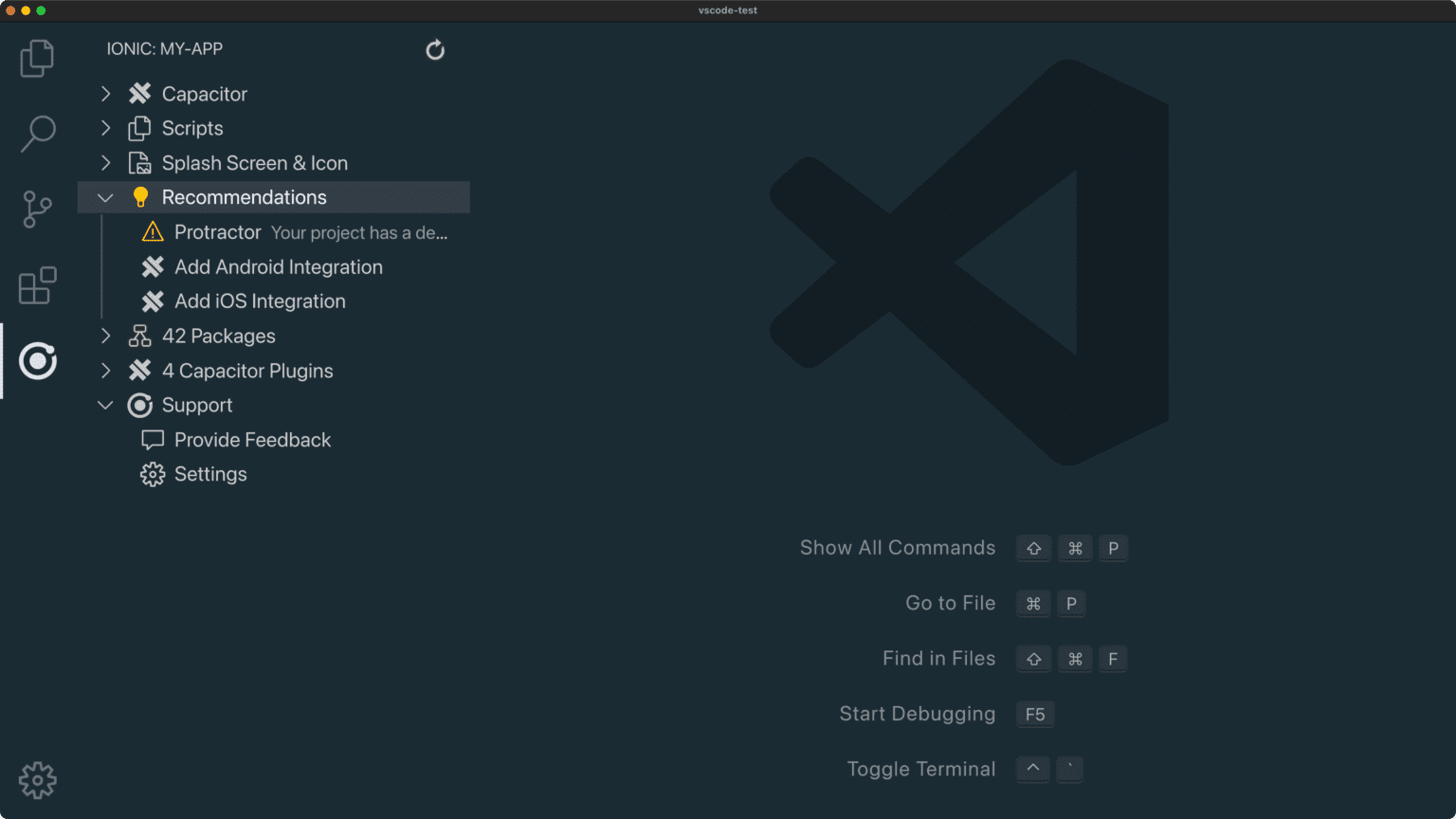Select Add Android Integration
1456x819 pixels.
point(278,266)
